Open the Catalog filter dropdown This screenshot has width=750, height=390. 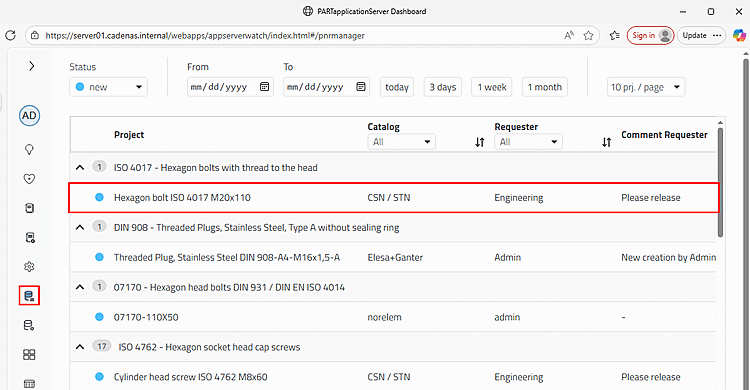click(401, 142)
